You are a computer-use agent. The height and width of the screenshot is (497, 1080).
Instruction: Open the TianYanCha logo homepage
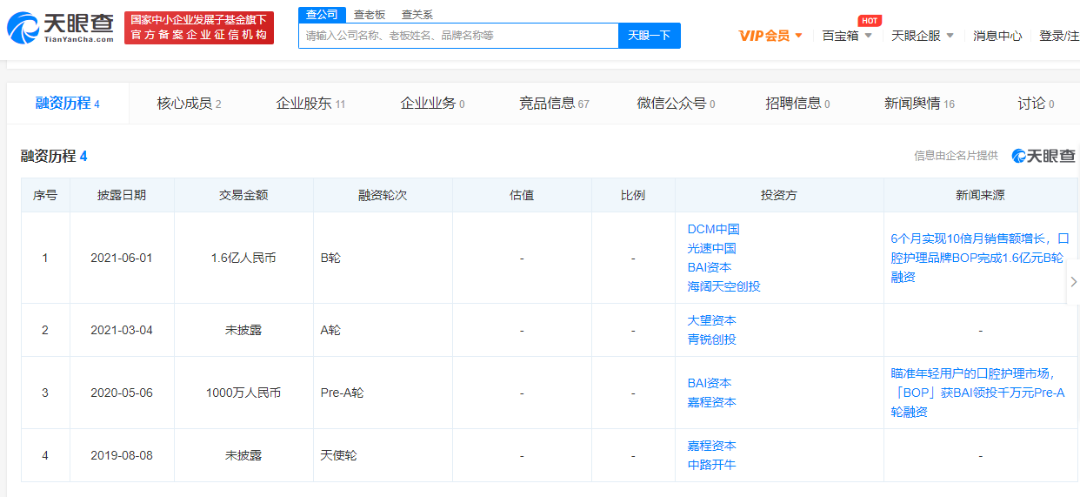[61, 28]
